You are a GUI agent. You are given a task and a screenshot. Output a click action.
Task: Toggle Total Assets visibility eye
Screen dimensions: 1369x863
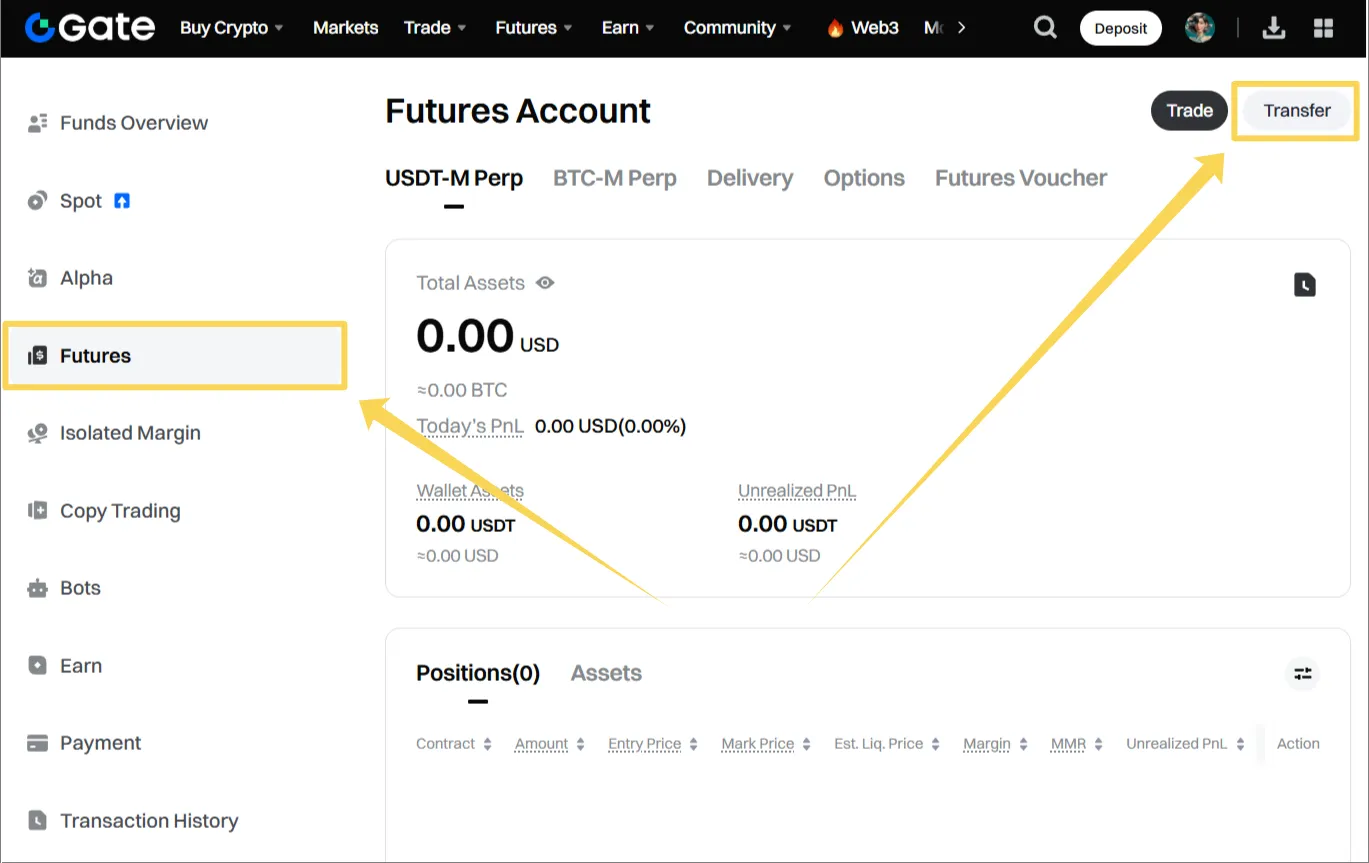[545, 283]
